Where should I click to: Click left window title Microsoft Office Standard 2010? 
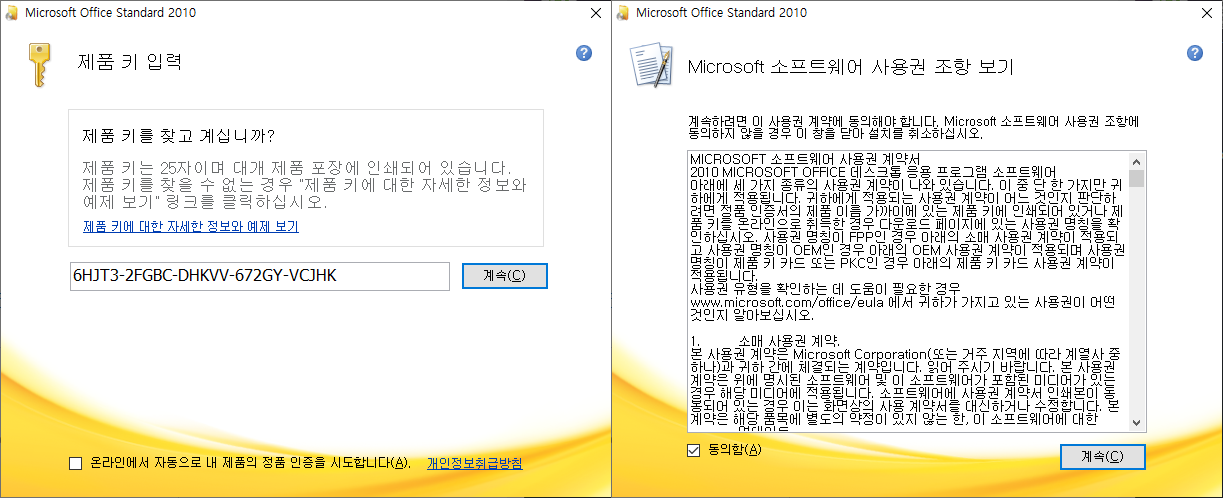coord(110,12)
